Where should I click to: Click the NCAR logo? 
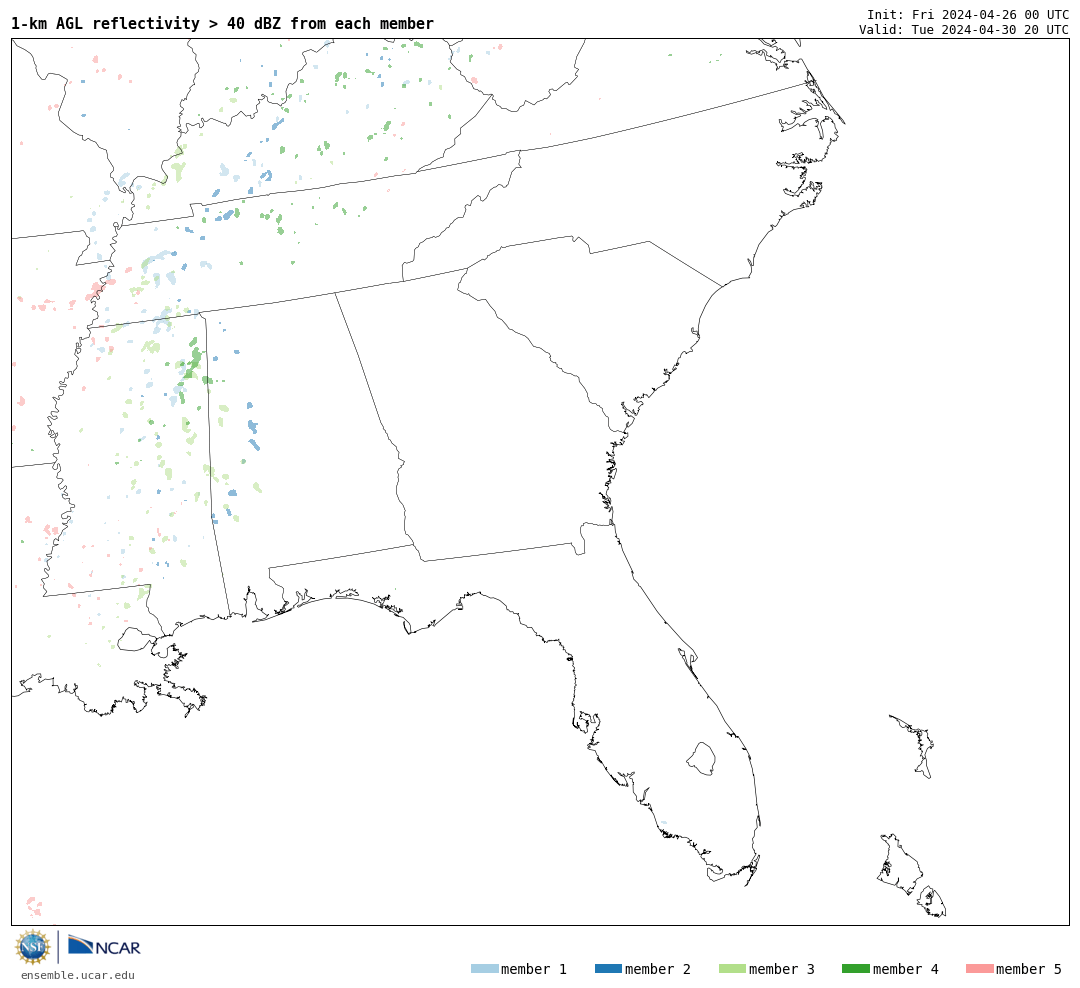coord(104,946)
